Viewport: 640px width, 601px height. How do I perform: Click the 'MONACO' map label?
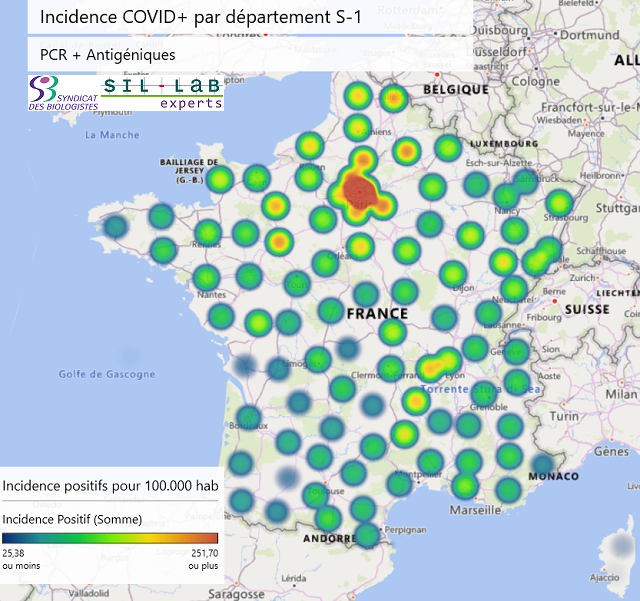tap(554, 476)
